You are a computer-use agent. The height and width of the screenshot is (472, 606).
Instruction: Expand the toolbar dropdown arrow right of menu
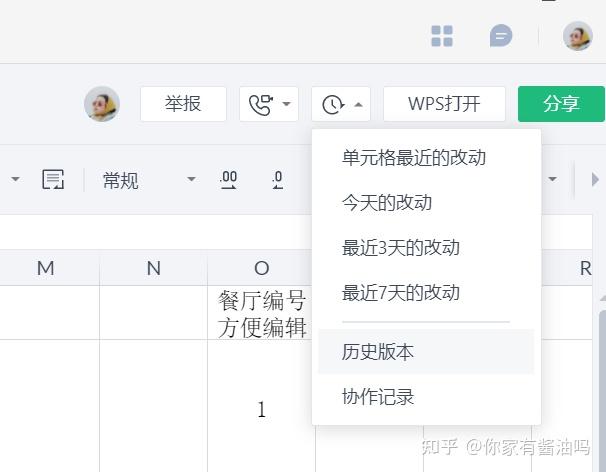tap(553, 179)
